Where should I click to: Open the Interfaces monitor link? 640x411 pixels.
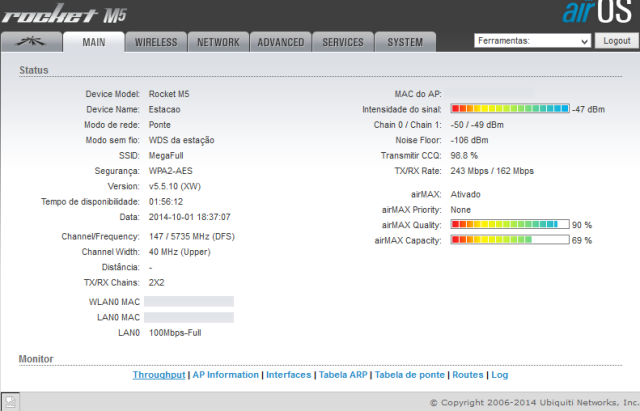[289, 375]
